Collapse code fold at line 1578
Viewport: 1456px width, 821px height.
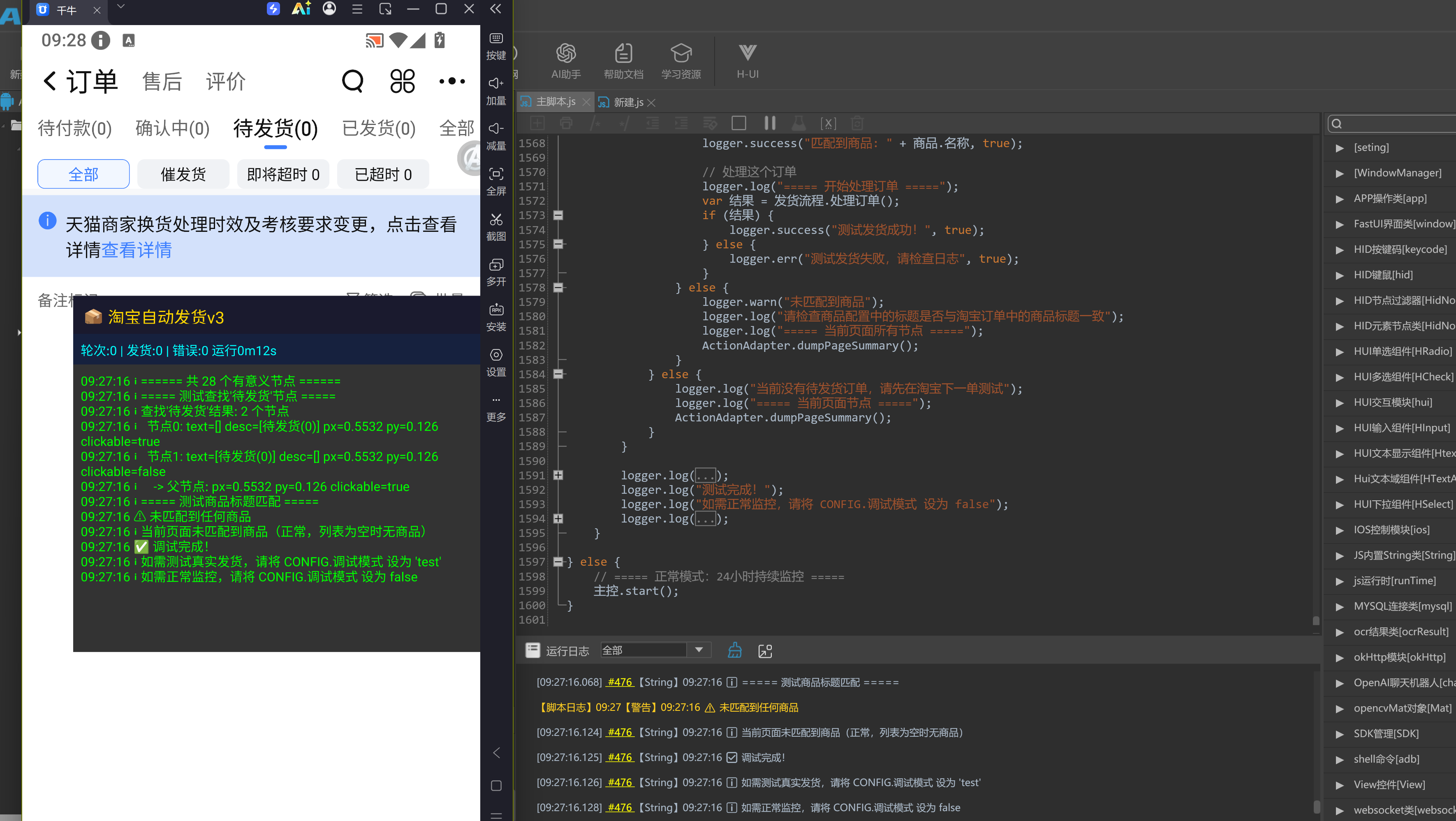coord(558,288)
